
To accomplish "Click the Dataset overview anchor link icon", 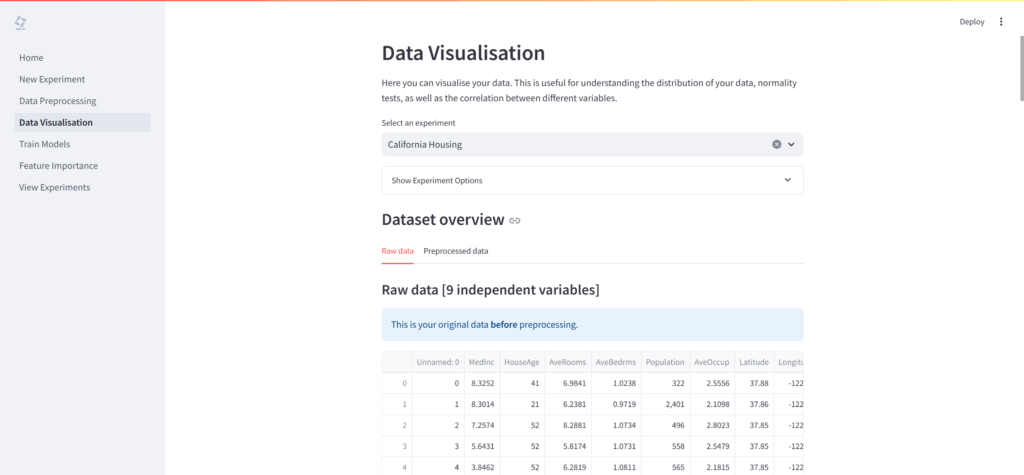I will point(515,220).
